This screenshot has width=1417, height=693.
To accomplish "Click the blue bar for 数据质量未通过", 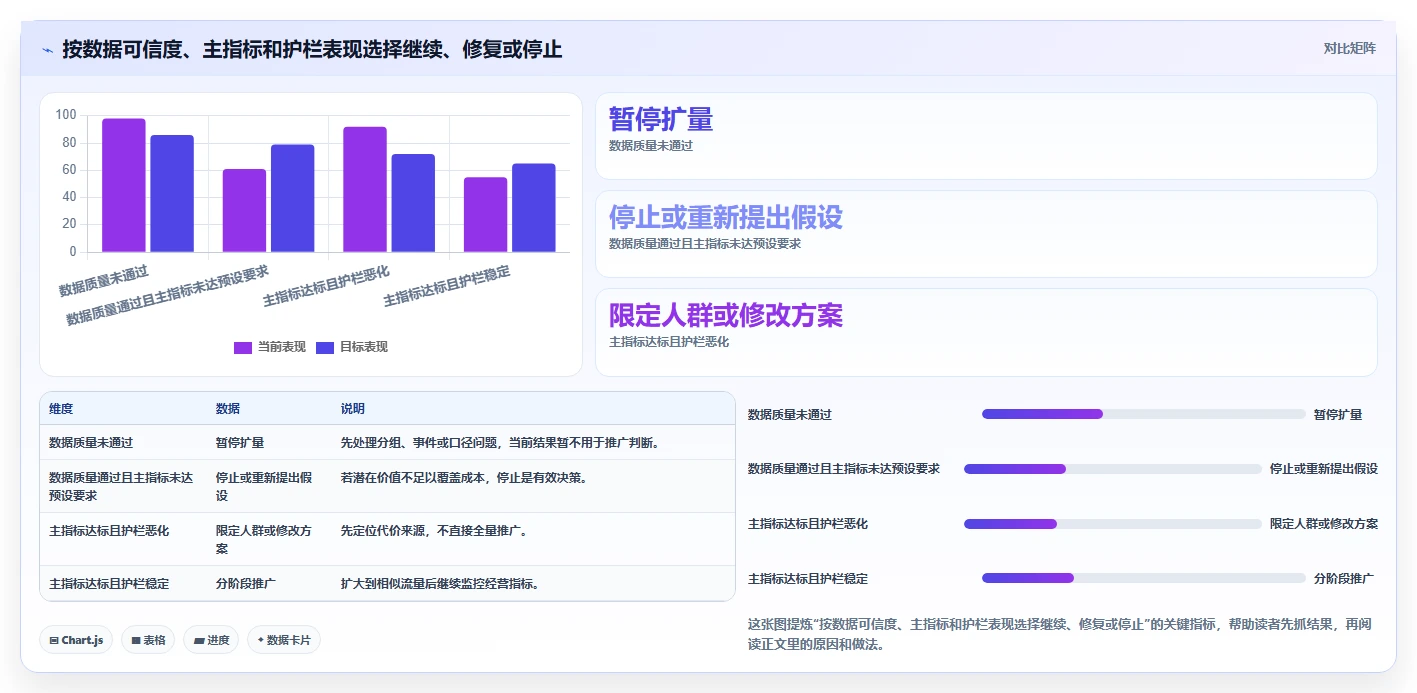I will pos(172,193).
